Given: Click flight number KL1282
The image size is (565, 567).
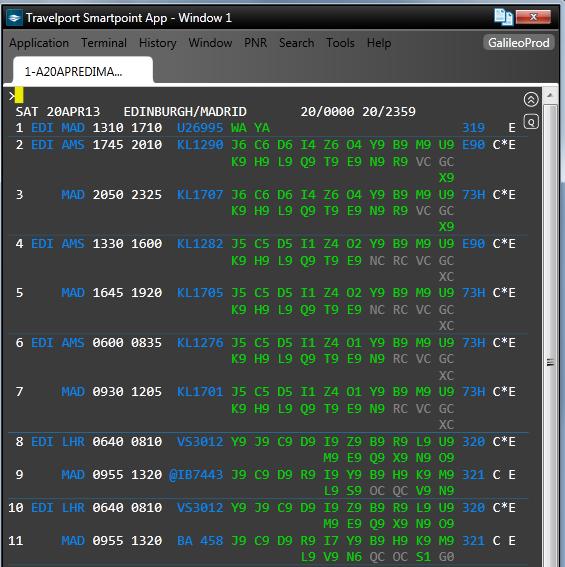Looking at the screenshot, I should click(200, 244).
